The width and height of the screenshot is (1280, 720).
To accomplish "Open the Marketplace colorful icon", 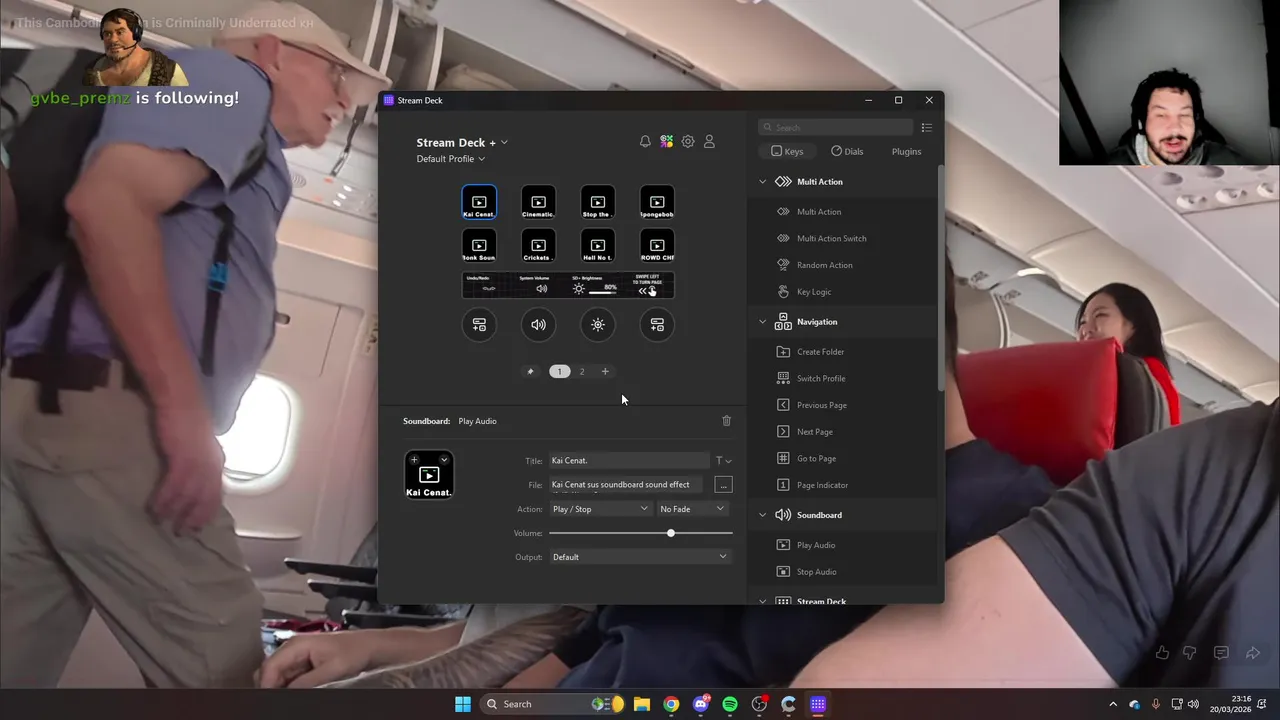I will point(666,142).
